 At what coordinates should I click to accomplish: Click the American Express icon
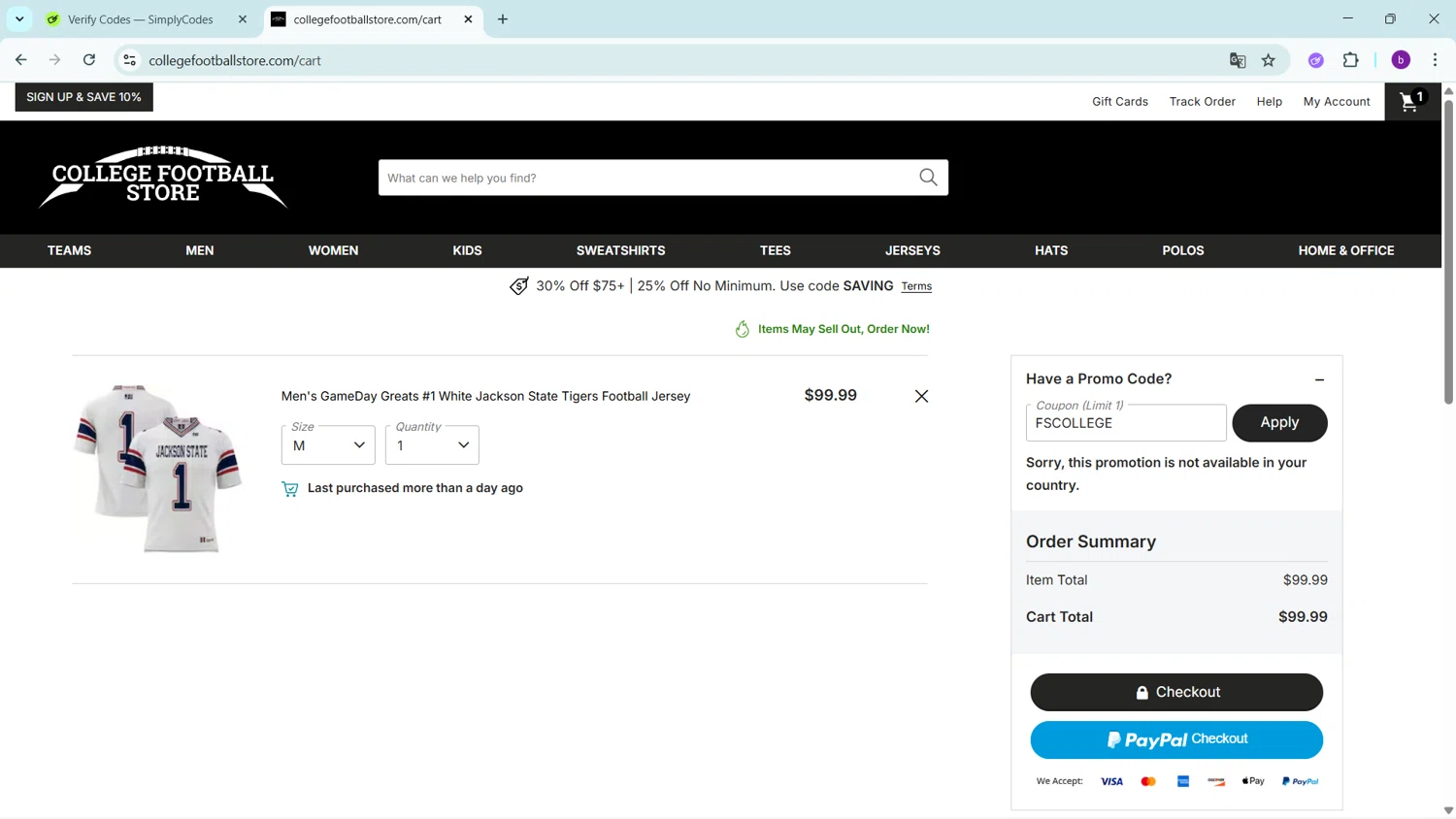point(1183,781)
